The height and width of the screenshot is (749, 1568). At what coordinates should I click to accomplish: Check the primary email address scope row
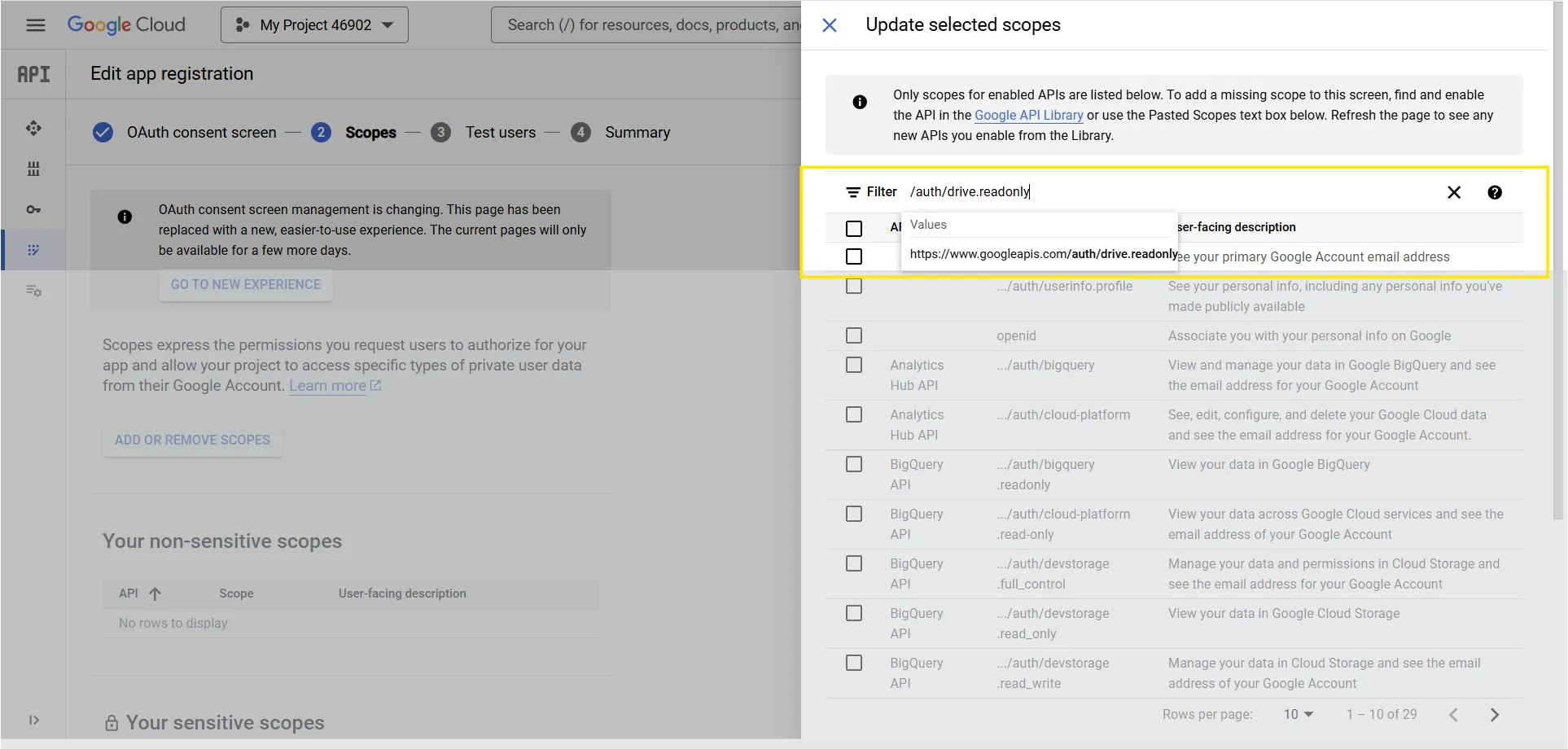click(x=854, y=256)
